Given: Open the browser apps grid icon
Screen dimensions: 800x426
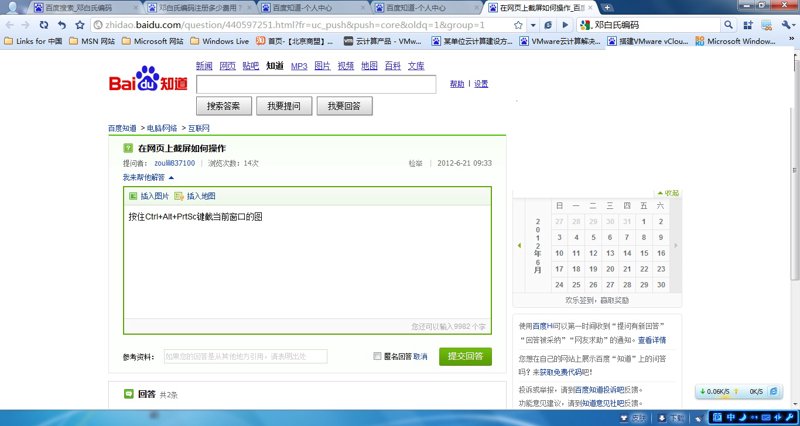Looking at the screenshot, I should point(748,25).
